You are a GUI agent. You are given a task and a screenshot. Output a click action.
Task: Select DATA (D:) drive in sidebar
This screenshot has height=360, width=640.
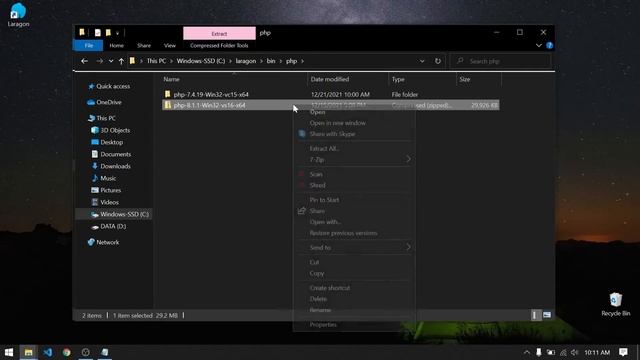pyautogui.click(x=109, y=226)
